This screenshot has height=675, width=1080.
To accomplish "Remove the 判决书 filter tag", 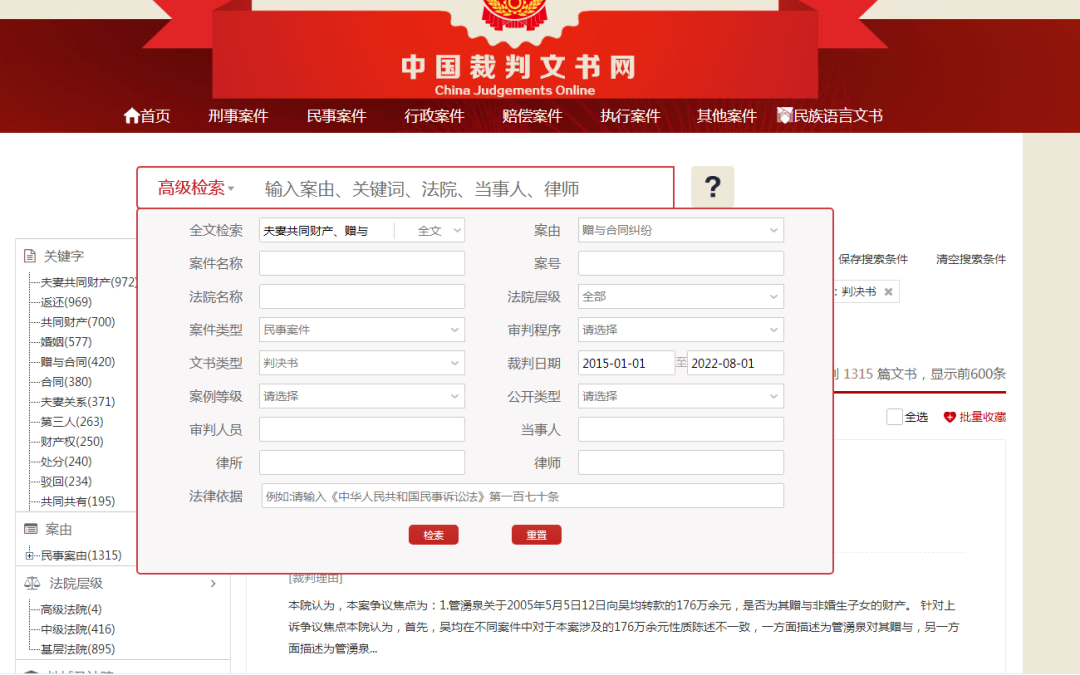I will pyautogui.click(x=889, y=292).
